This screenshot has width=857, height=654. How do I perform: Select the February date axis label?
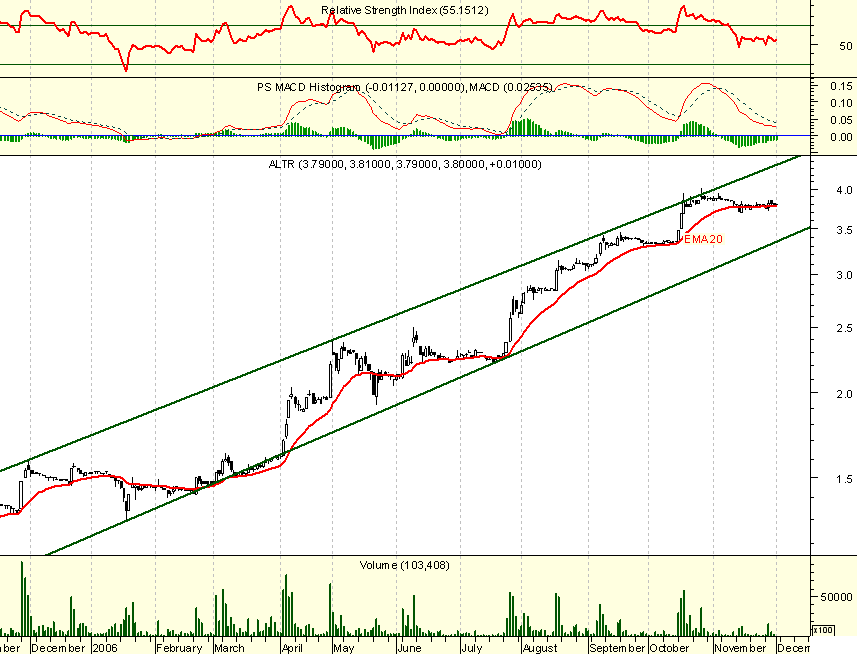click(179, 648)
